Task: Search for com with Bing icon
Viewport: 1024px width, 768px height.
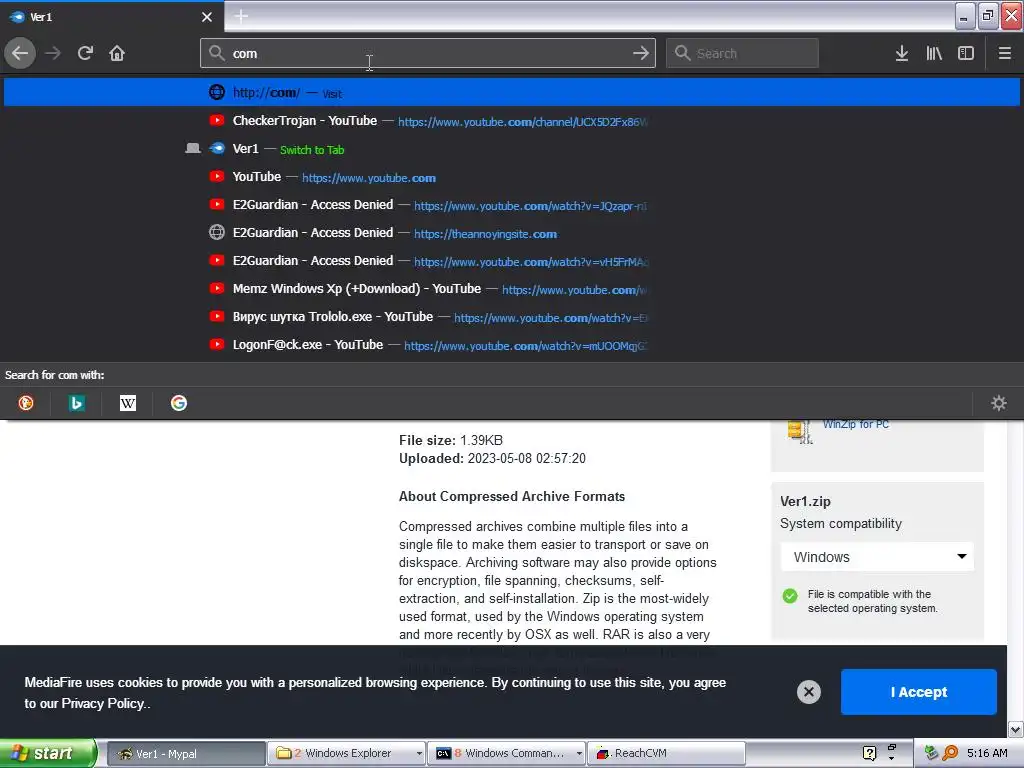Action: pos(76,403)
